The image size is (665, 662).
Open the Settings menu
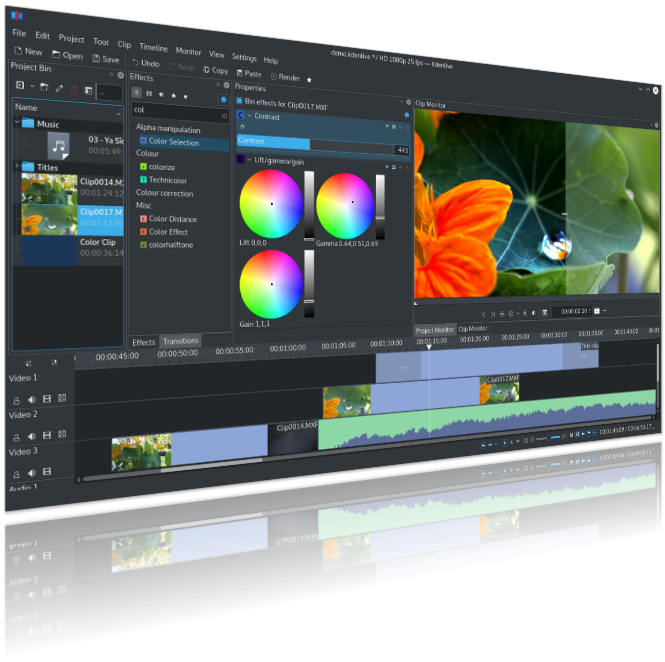pyautogui.click(x=244, y=57)
